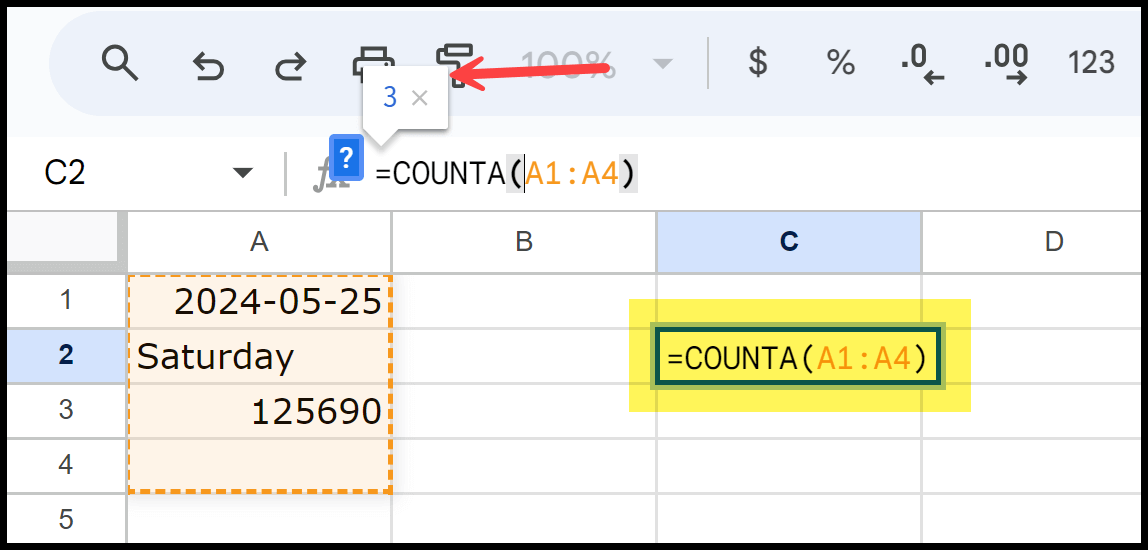Format as currency with dollar icon

[758, 63]
